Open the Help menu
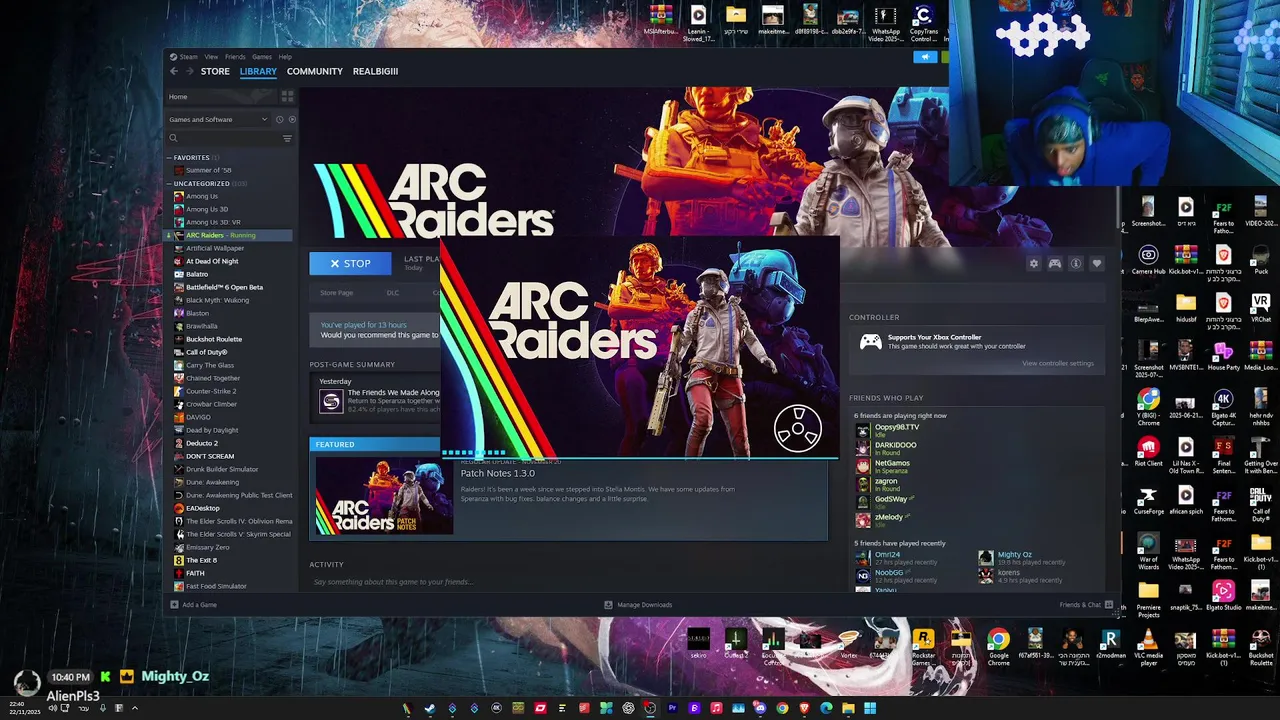Screen dimensions: 1280x720 coord(285,57)
